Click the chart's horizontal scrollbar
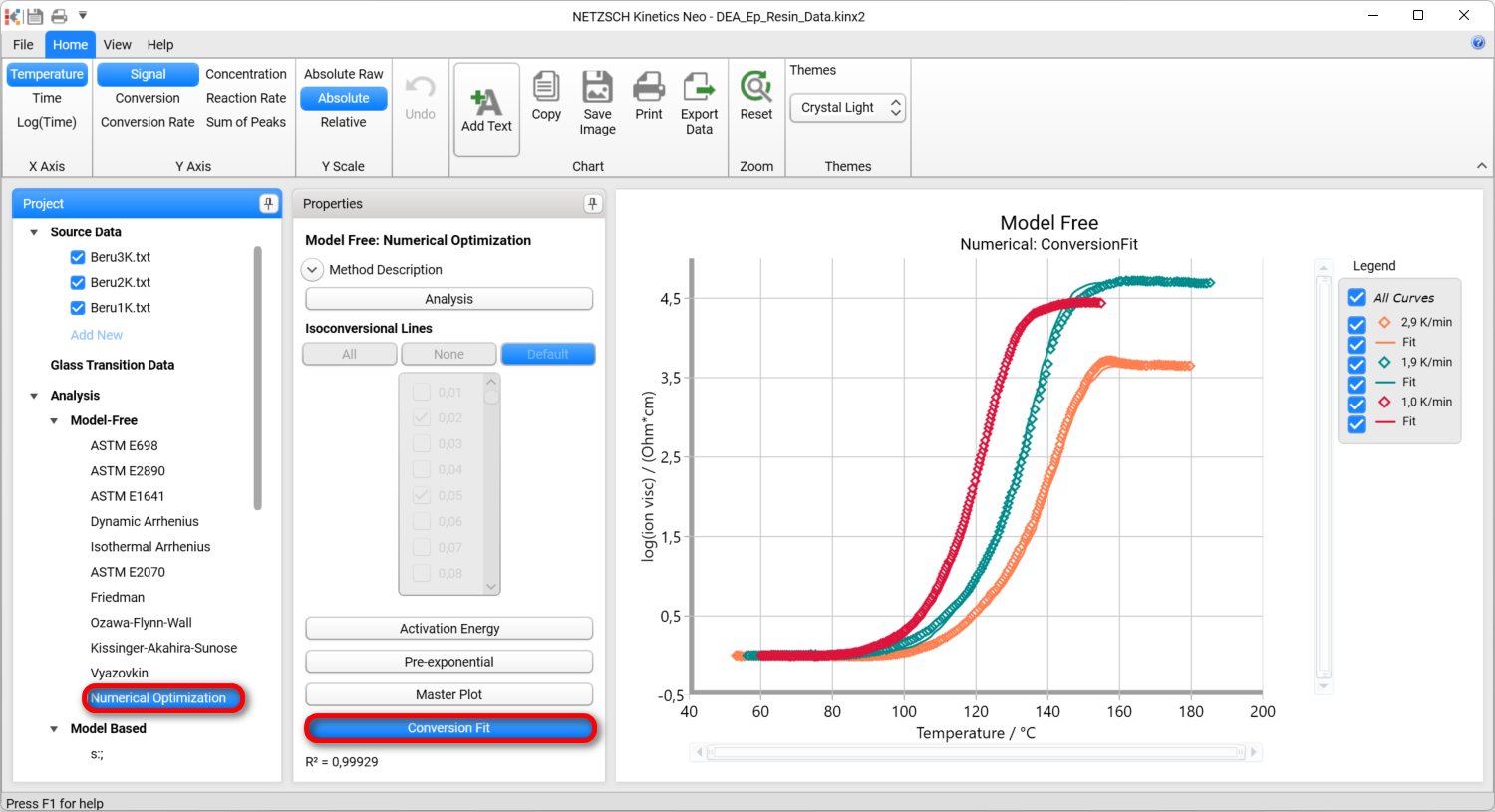The height and width of the screenshot is (812, 1495). coord(976,753)
